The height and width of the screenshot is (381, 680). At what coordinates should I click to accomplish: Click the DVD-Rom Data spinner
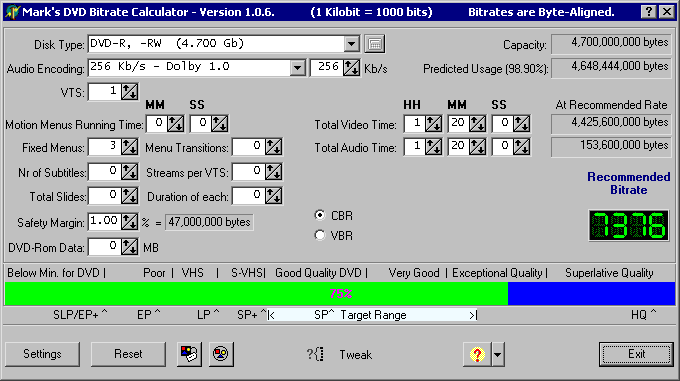(x=129, y=247)
